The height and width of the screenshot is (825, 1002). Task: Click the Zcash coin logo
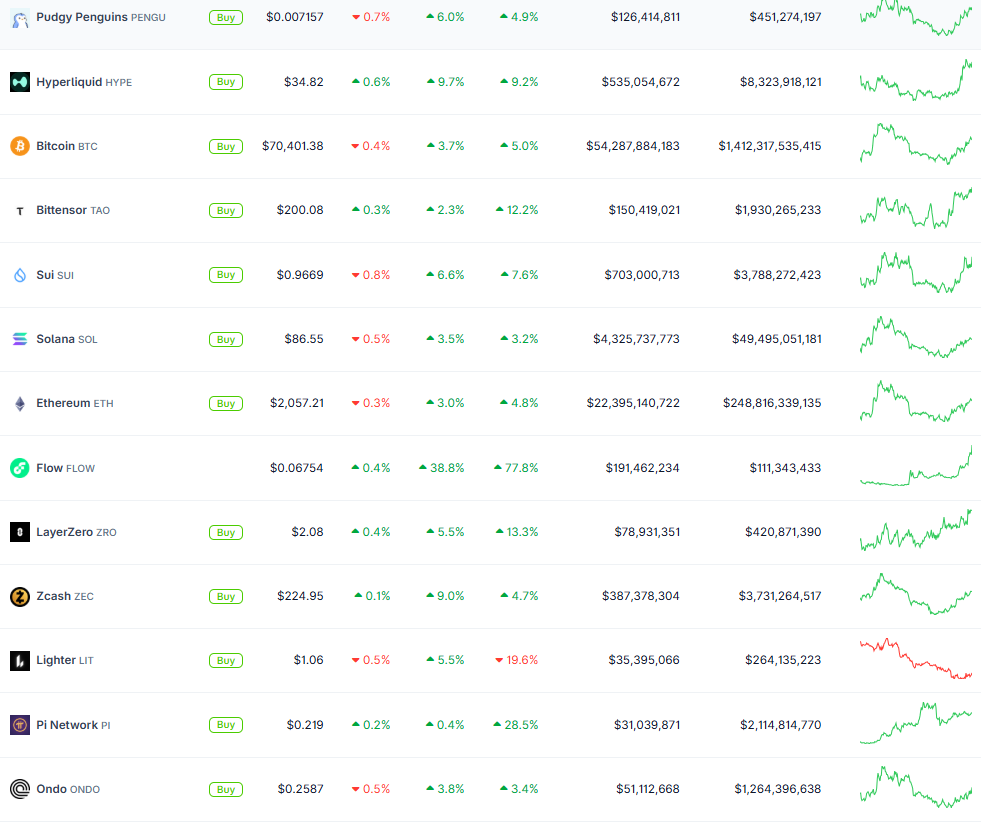[x=20, y=596]
